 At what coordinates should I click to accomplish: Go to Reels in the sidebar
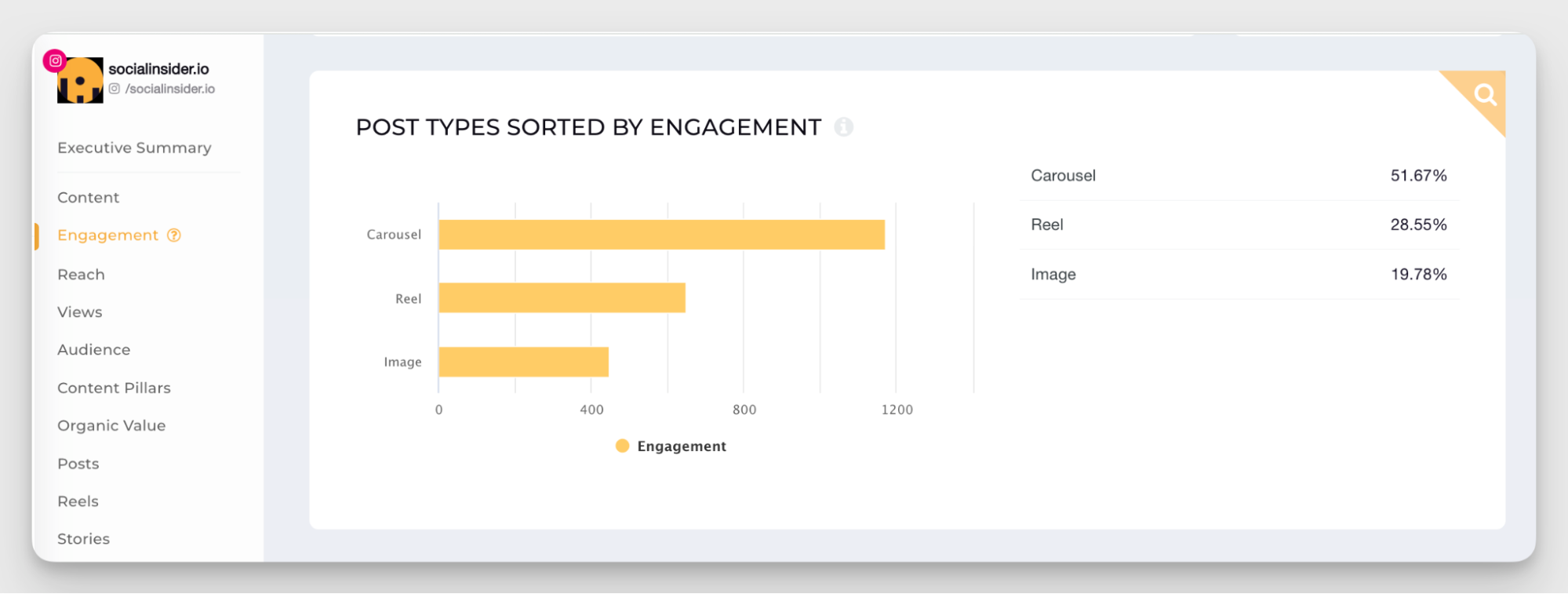pyautogui.click(x=78, y=501)
